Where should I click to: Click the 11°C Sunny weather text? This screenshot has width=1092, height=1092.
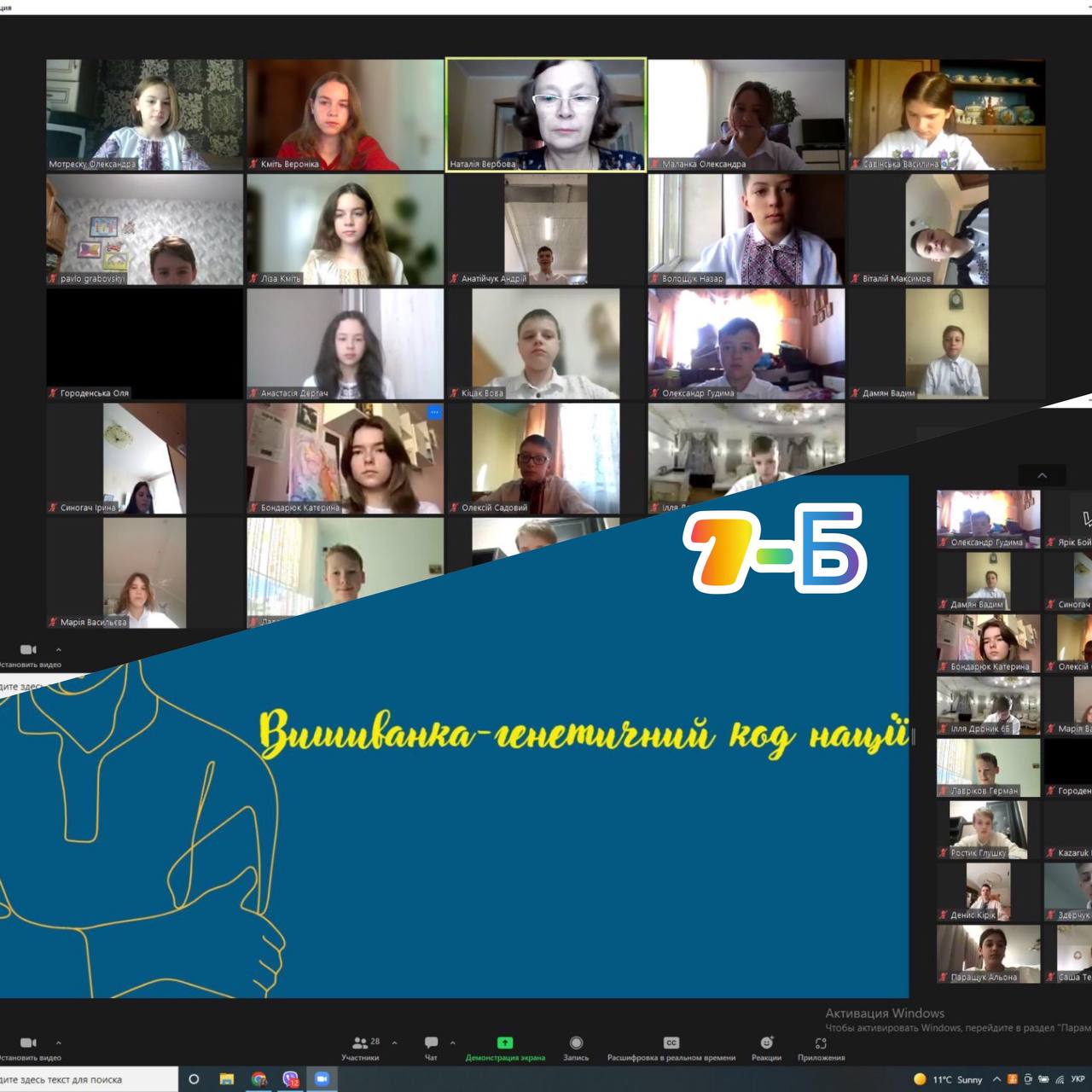pyautogui.click(x=957, y=1079)
